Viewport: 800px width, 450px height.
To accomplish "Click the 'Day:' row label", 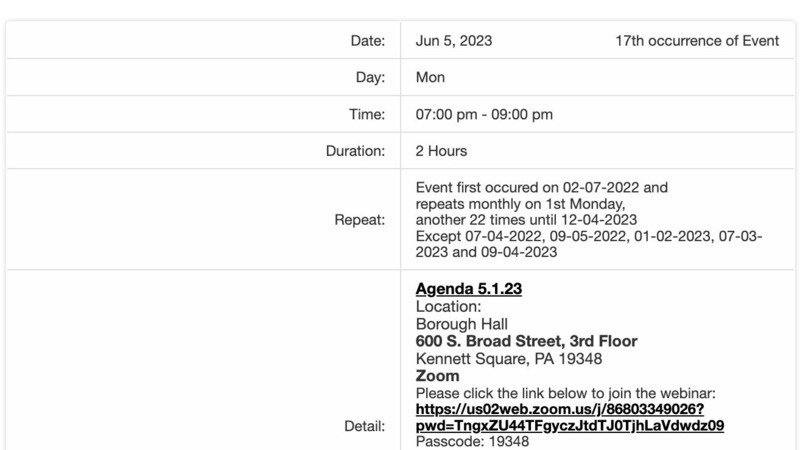I will click(x=370, y=77).
